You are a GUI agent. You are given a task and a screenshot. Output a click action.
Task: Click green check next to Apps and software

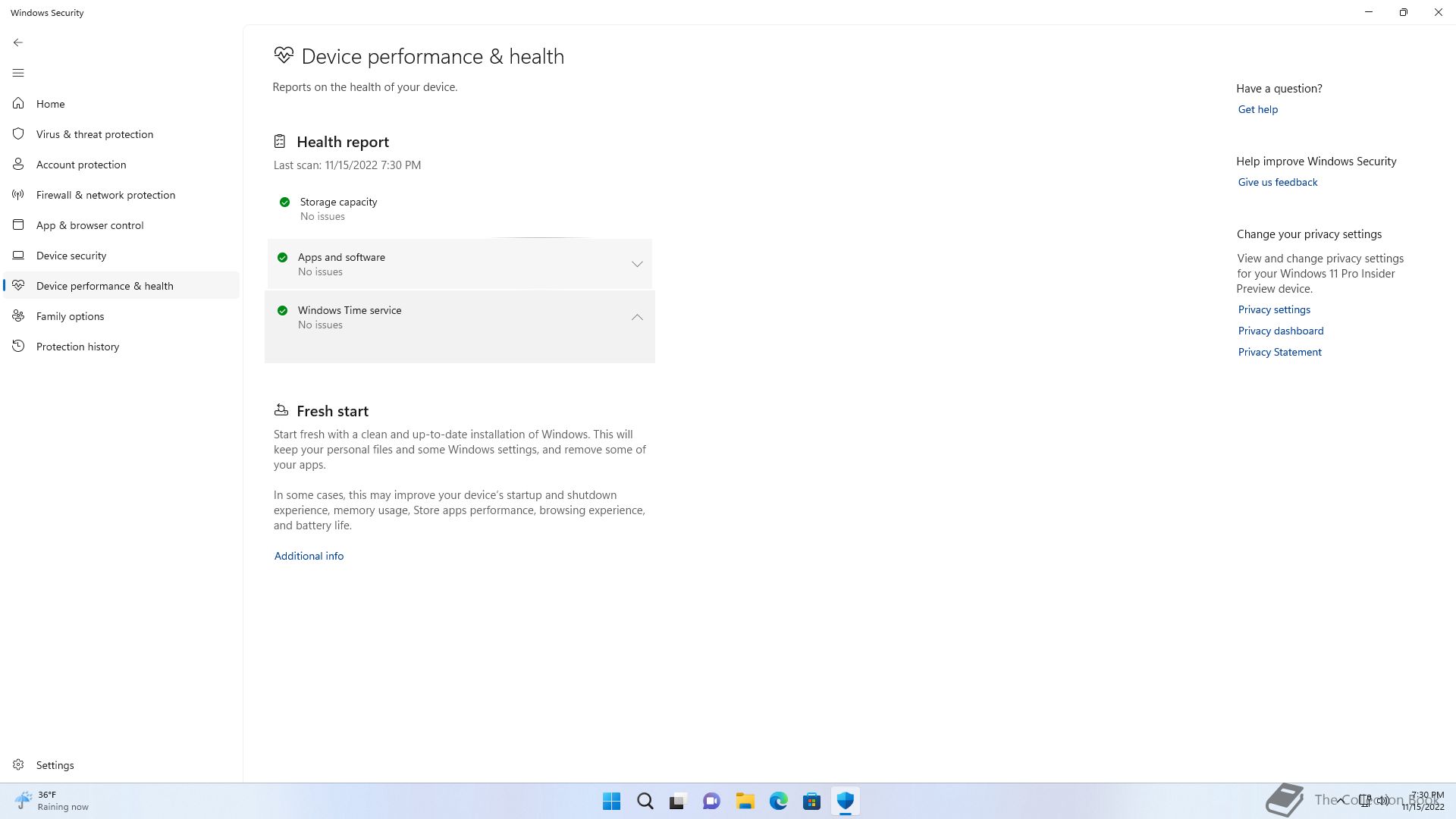282,257
